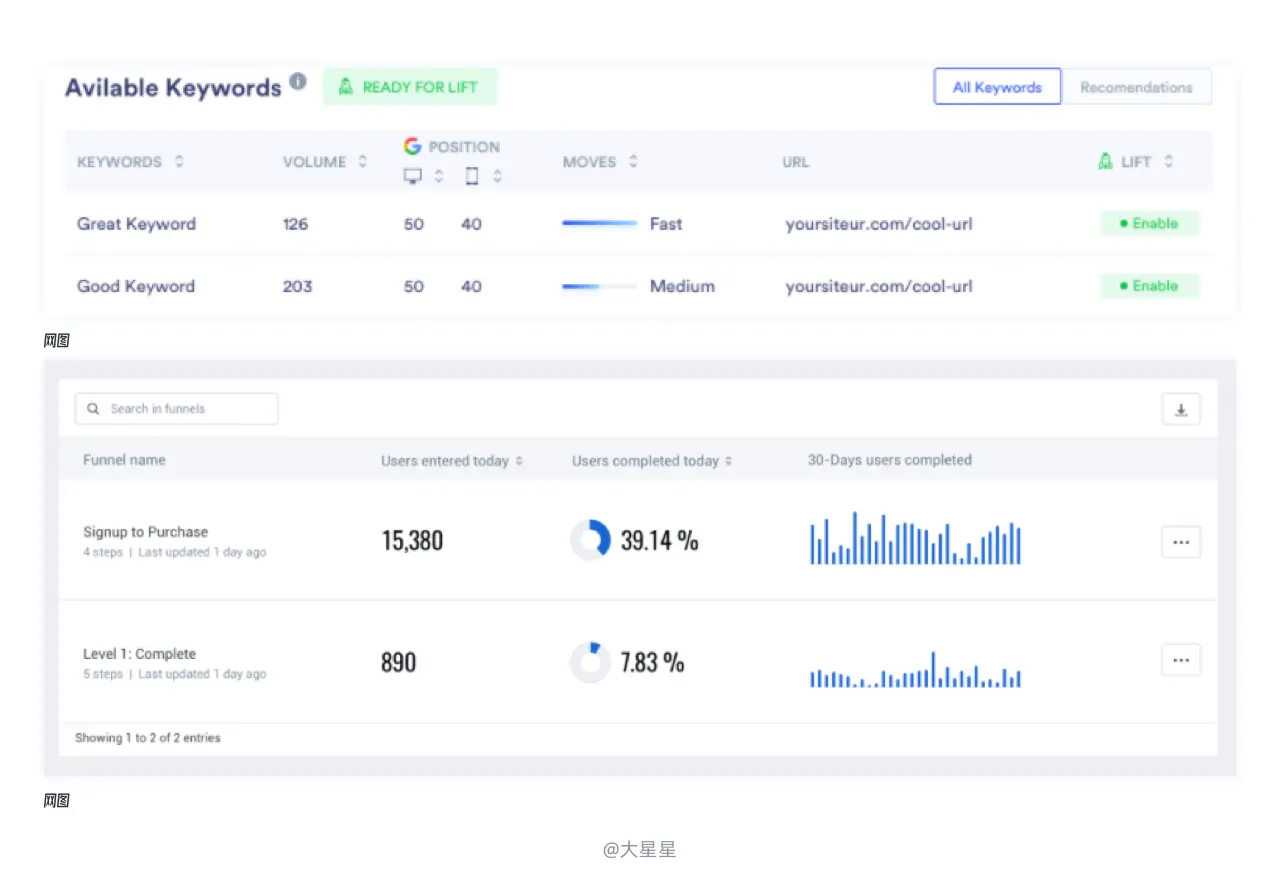Click the Google logo in Position header
This screenshot has height=875, width=1280.
point(412,146)
